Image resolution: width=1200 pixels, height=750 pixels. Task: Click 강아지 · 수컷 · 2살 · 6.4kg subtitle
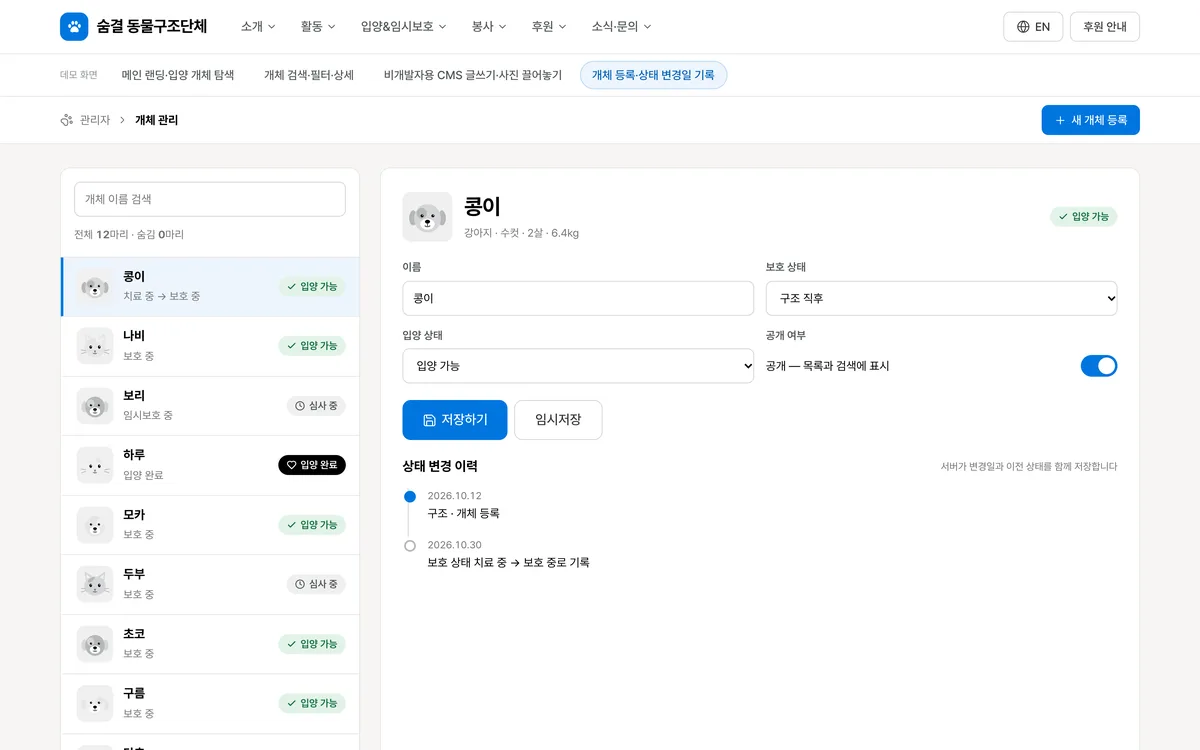521,233
